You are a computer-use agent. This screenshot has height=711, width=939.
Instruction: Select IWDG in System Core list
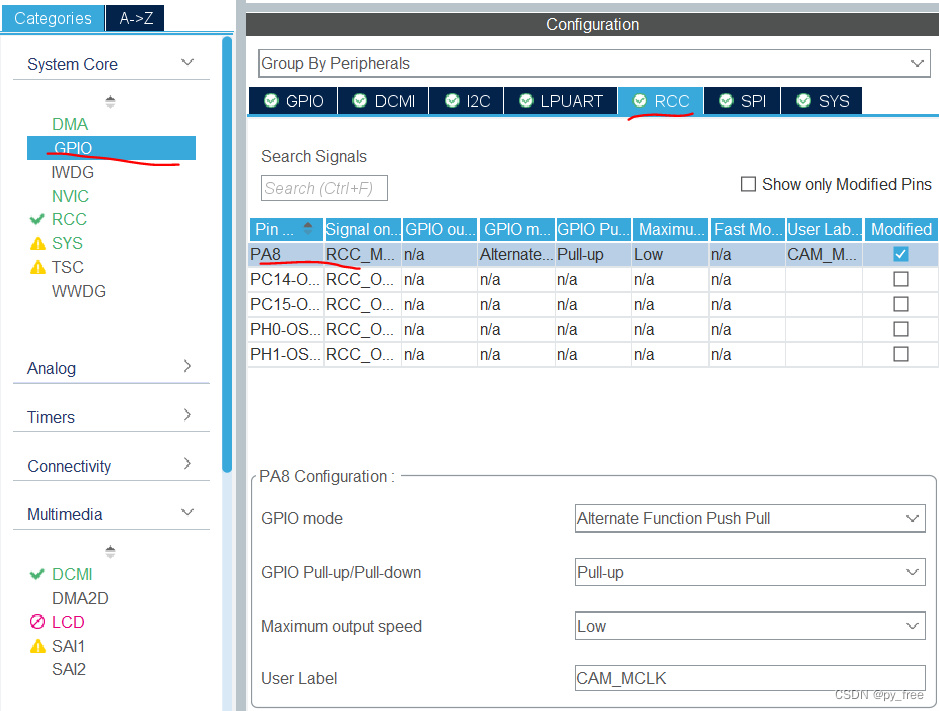point(72,172)
